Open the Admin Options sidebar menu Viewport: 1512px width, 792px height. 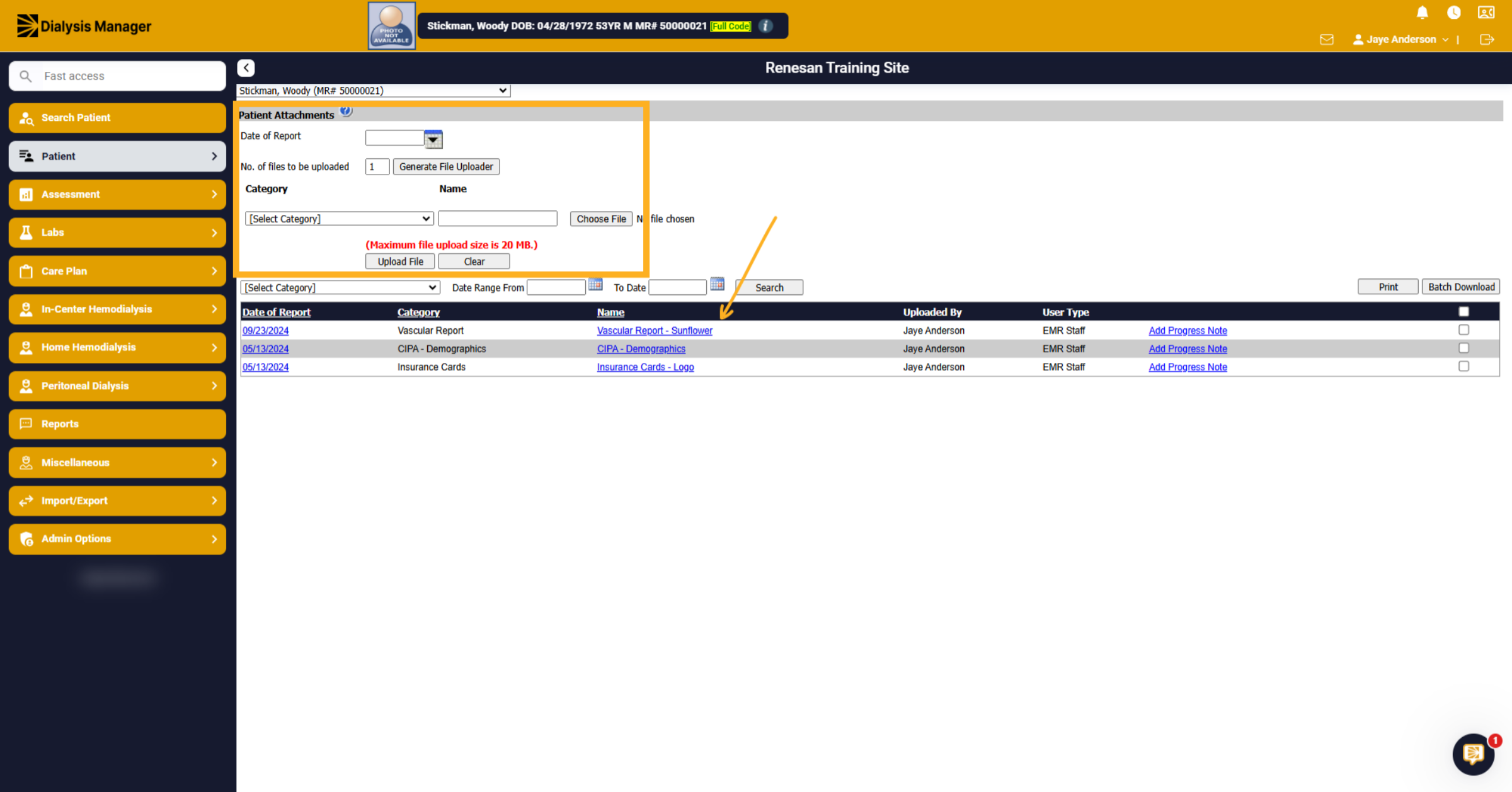tap(117, 539)
